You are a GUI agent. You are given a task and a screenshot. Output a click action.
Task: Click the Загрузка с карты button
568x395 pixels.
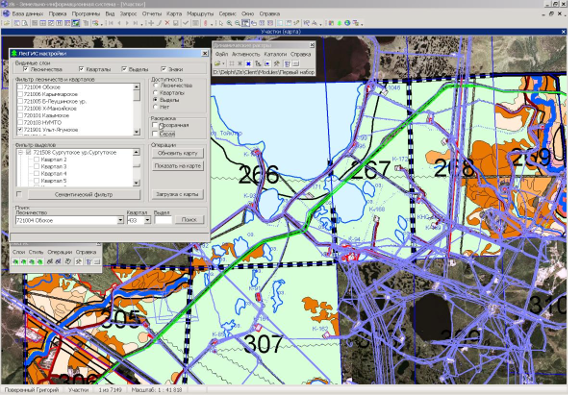click(x=178, y=194)
